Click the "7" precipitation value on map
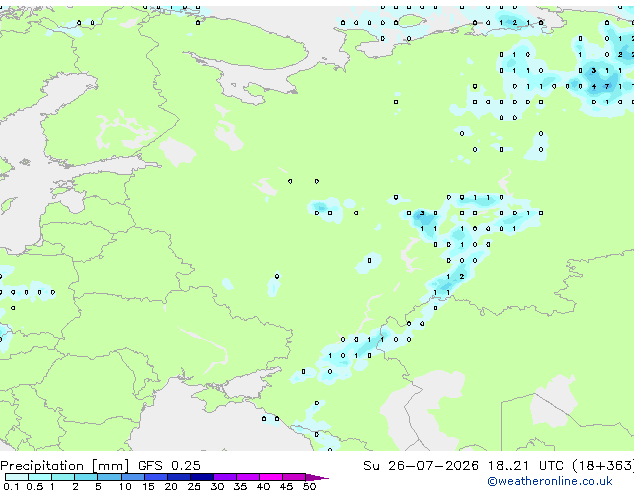Image resolution: width=634 pixels, height=490 pixels. click(x=607, y=86)
